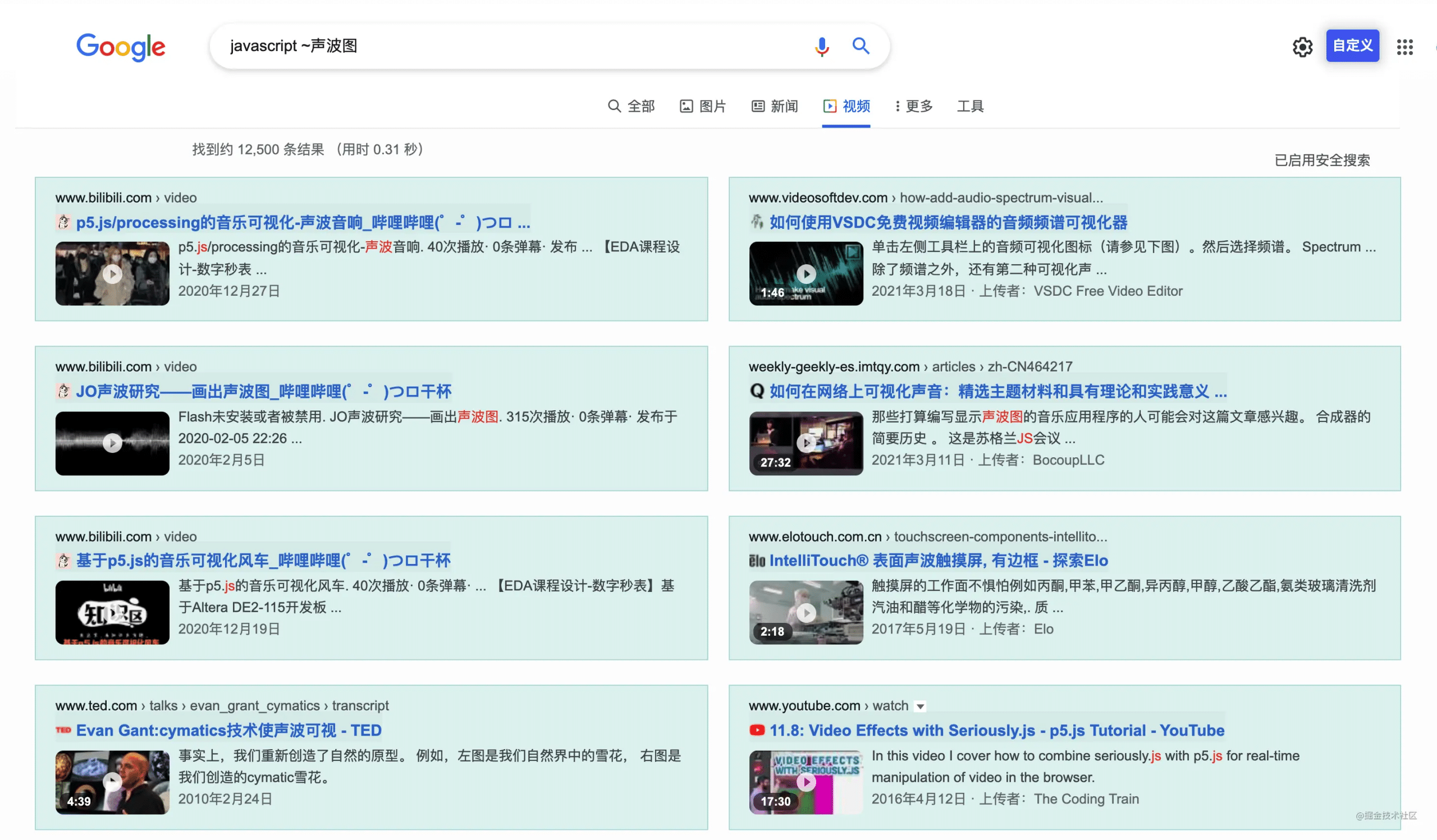Click uploader text VSDC Free Video Editor
Image resolution: width=1437 pixels, height=840 pixels.
tap(1108, 291)
